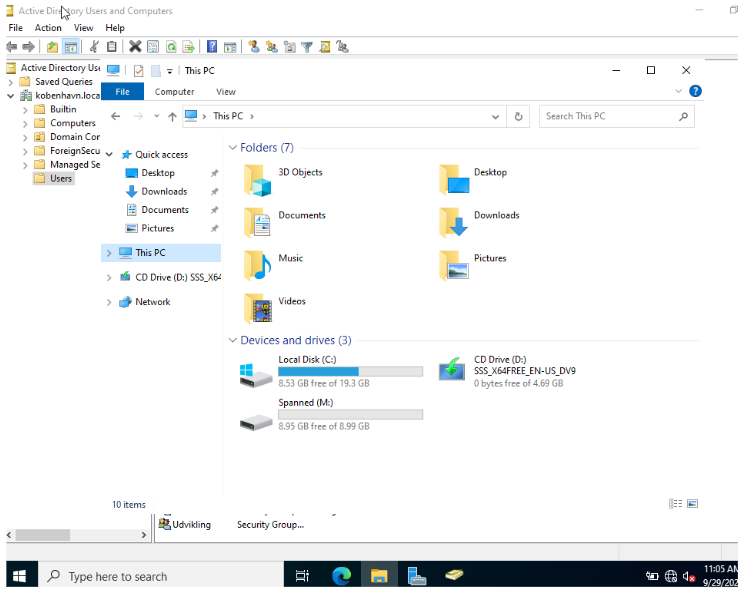
Task: Select CD Drive (D:) in Devices and drives
Action: (x=507, y=372)
